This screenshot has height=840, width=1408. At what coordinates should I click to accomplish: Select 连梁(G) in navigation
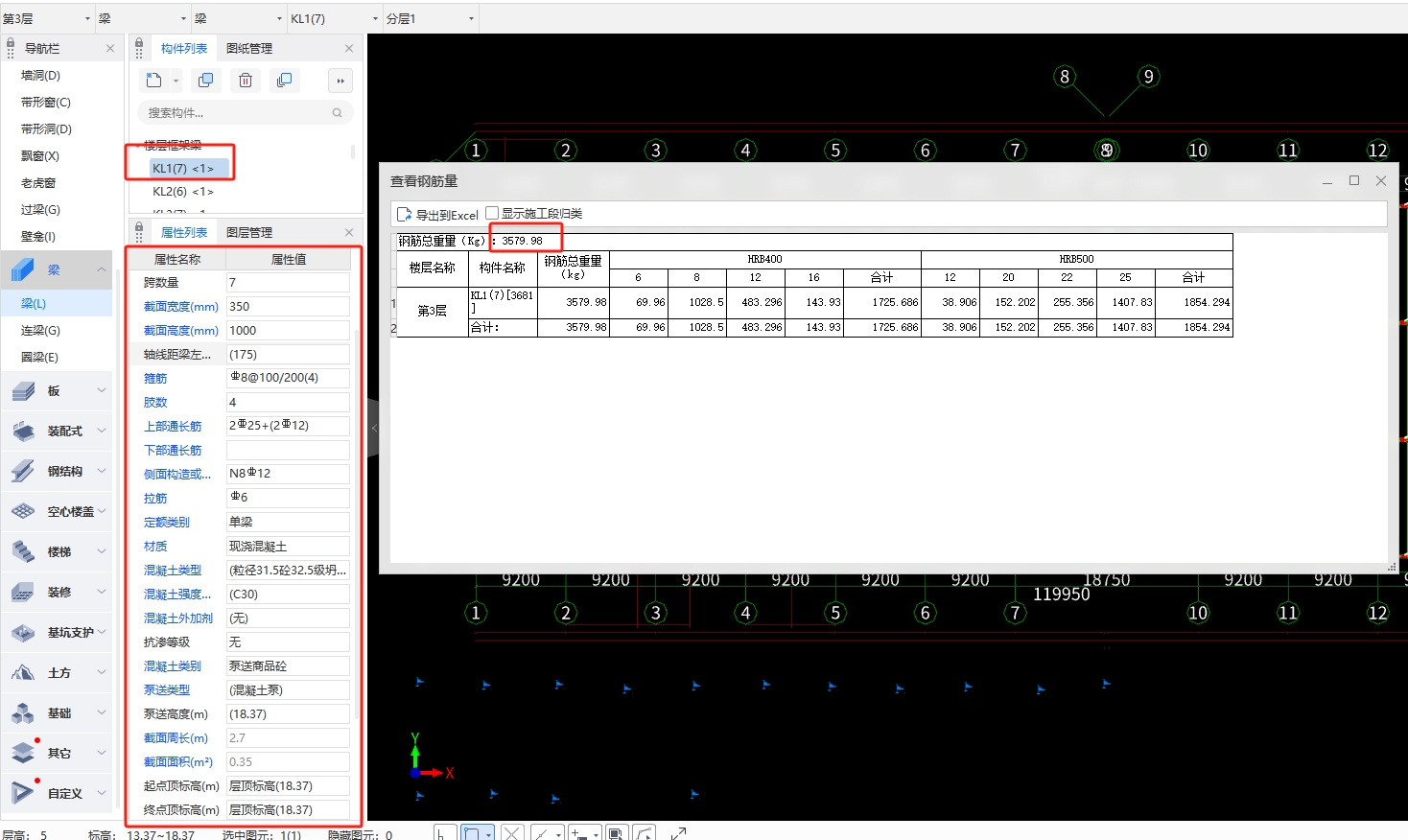click(40, 330)
